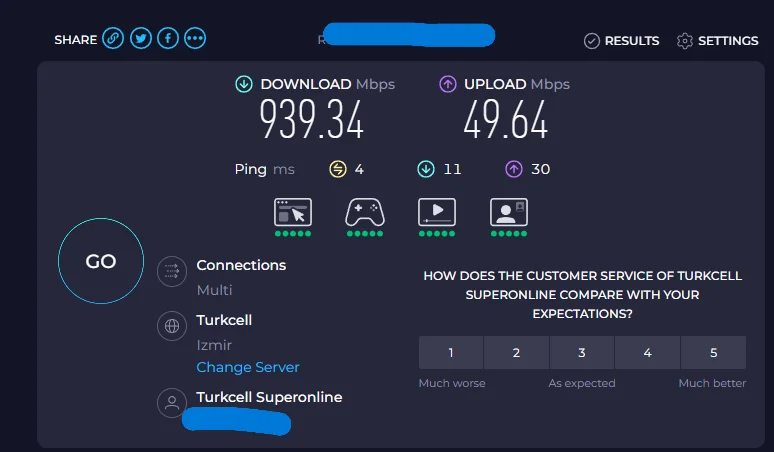The width and height of the screenshot is (774, 452).
Task: Select rating 2 in the survey
Action: 516,353
